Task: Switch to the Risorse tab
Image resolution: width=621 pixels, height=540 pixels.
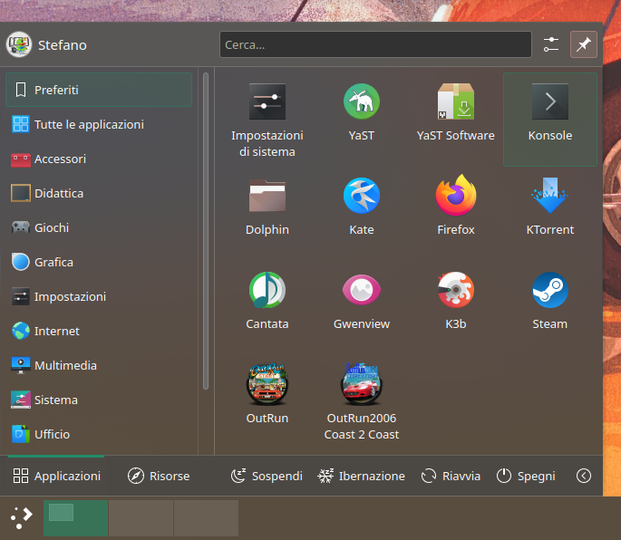Action: [158, 476]
